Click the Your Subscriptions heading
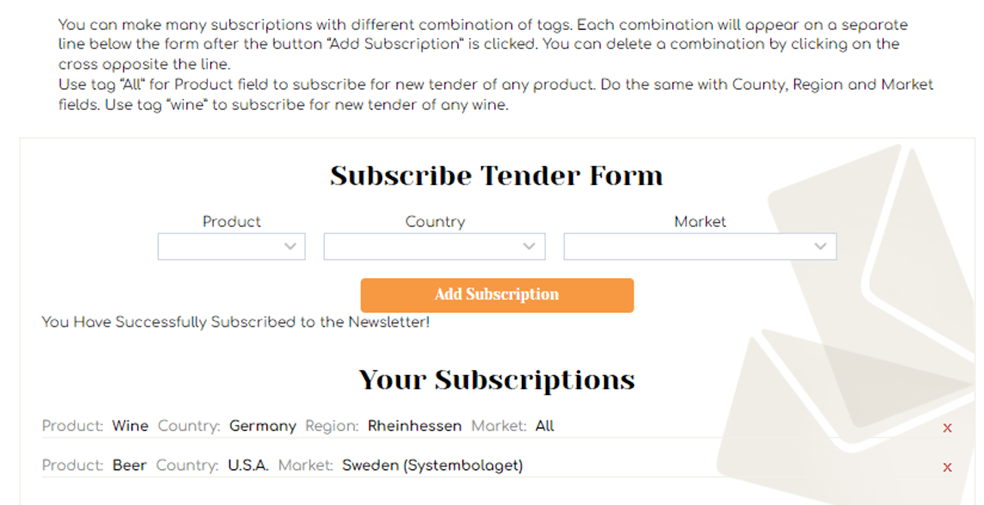The width and height of the screenshot is (984, 505). [x=496, y=380]
